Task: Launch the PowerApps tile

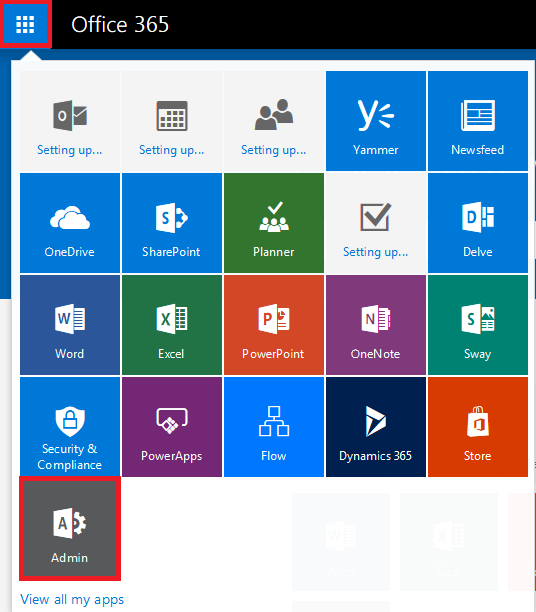Action: (x=172, y=427)
